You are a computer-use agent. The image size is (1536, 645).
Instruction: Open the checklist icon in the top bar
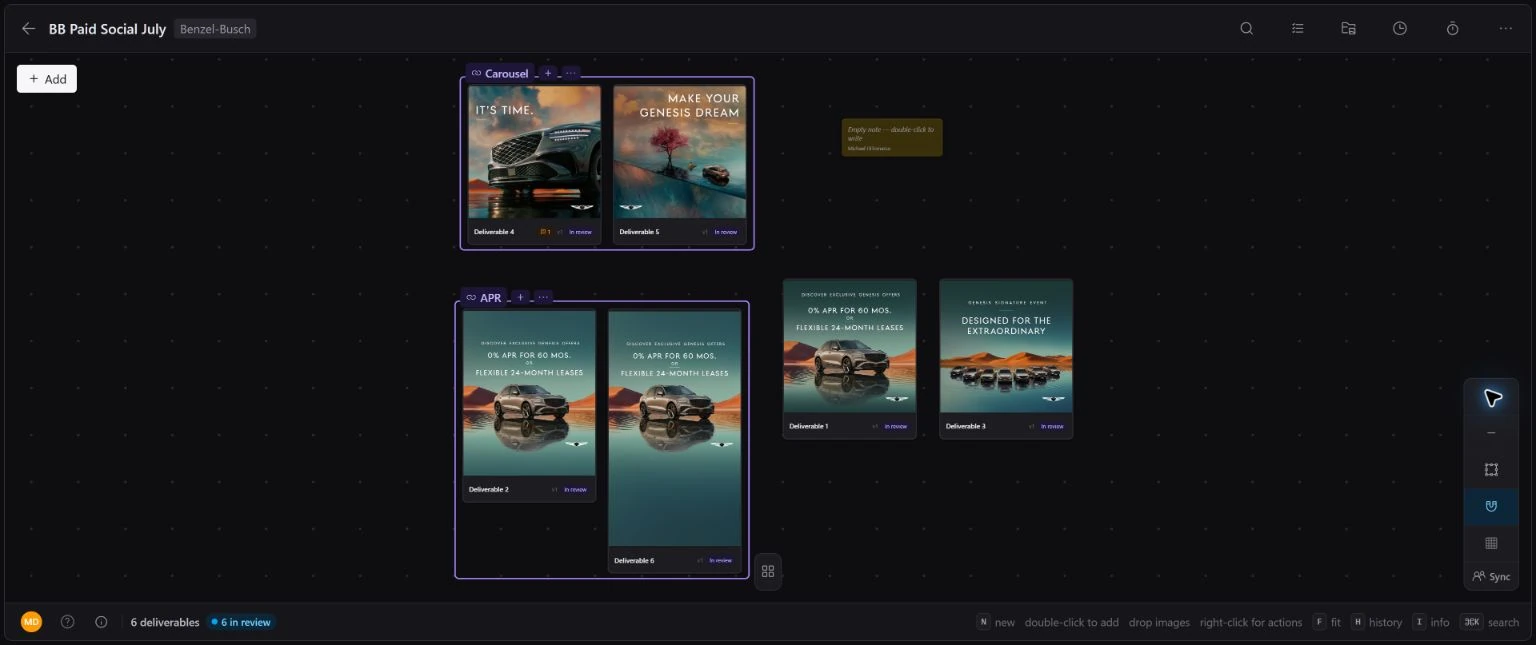coord(1298,29)
